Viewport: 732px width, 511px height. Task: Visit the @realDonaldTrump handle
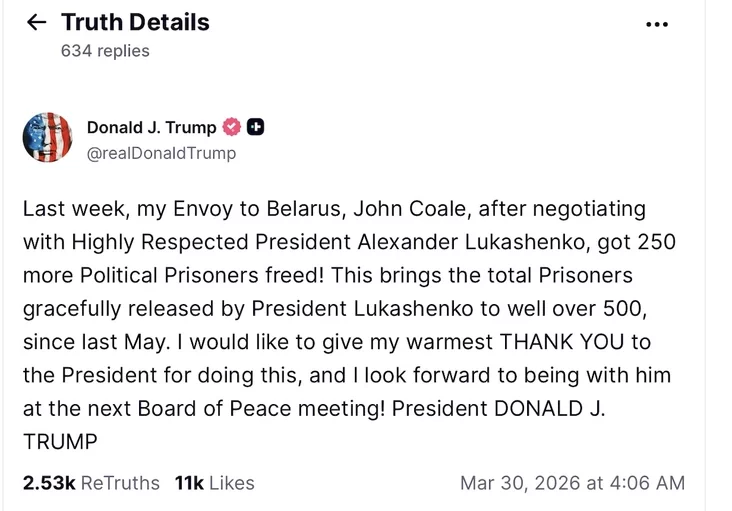coord(161,153)
